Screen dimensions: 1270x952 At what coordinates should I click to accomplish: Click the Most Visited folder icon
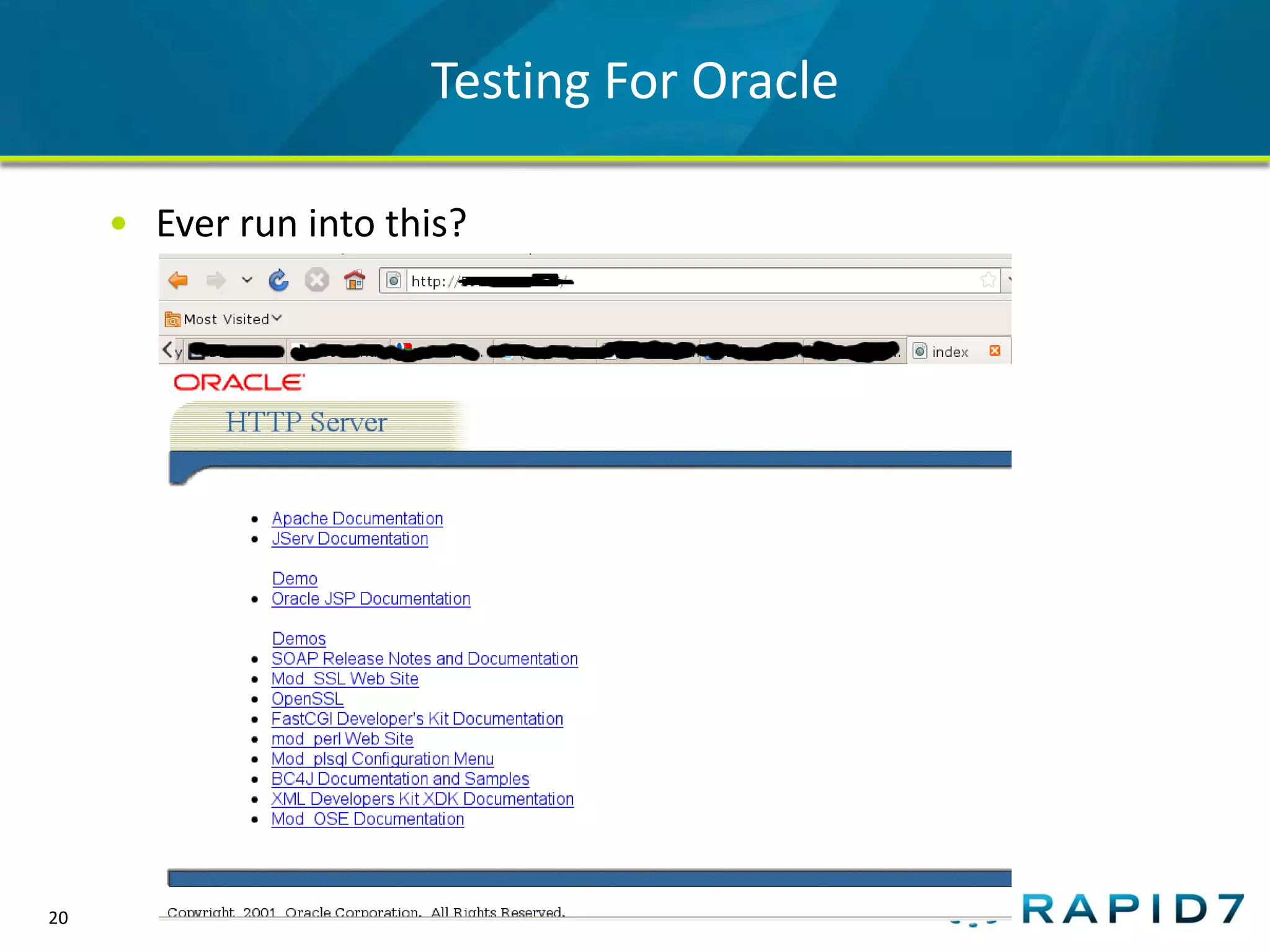tap(172, 319)
